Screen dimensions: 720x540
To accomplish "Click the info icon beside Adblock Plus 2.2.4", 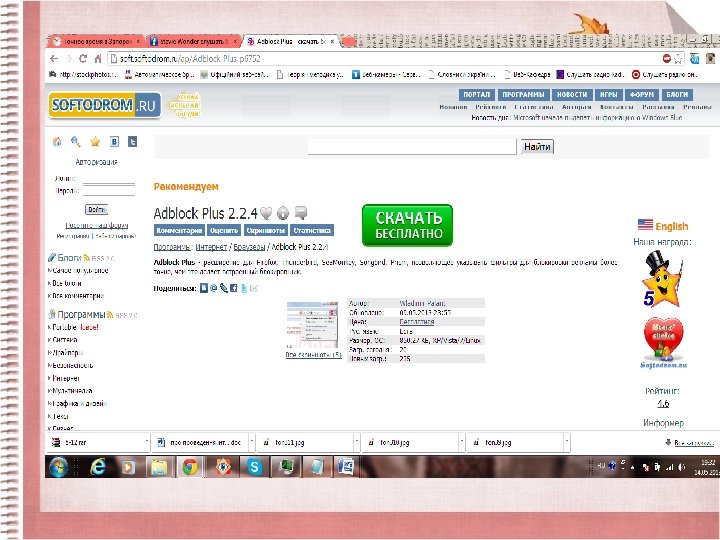I will point(283,213).
